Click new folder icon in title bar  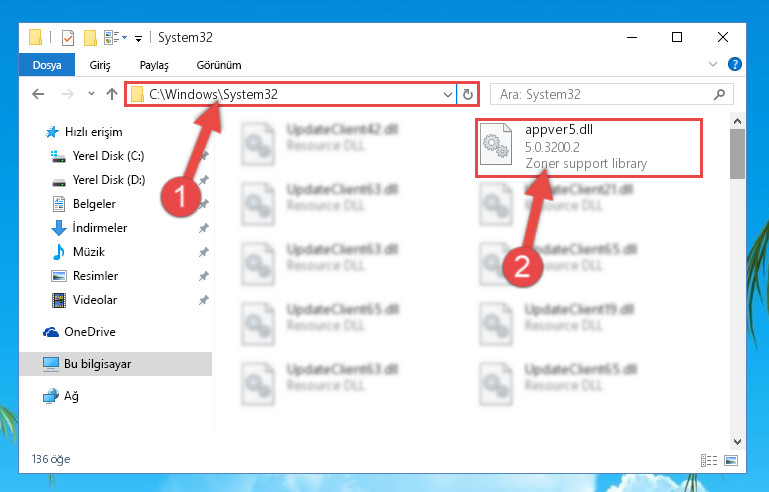point(90,38)
